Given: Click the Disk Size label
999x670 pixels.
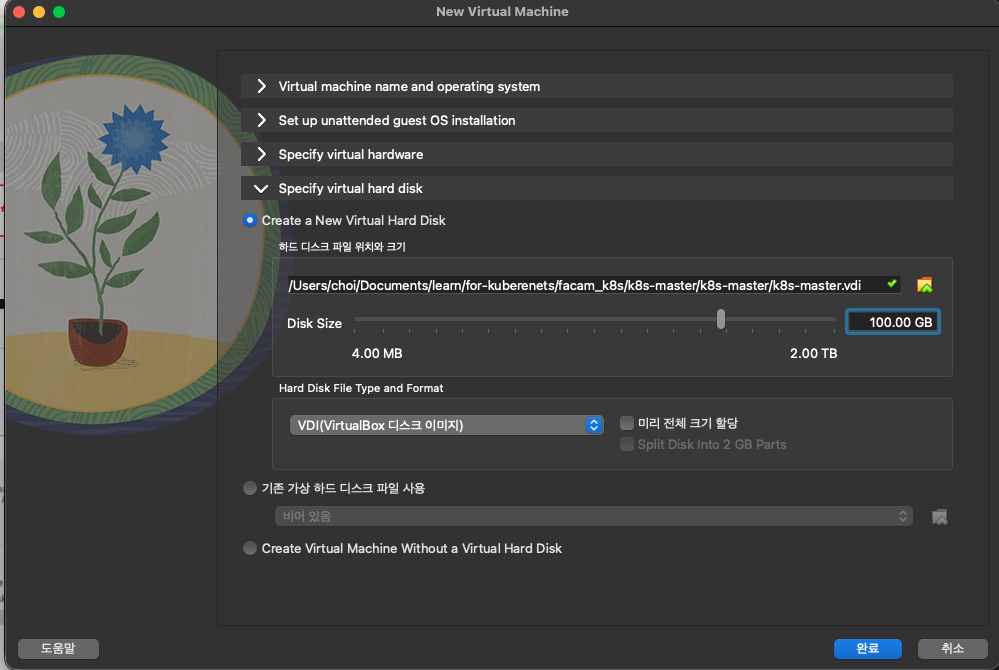Looking at the screenshot, I should (x=314, y=324).
